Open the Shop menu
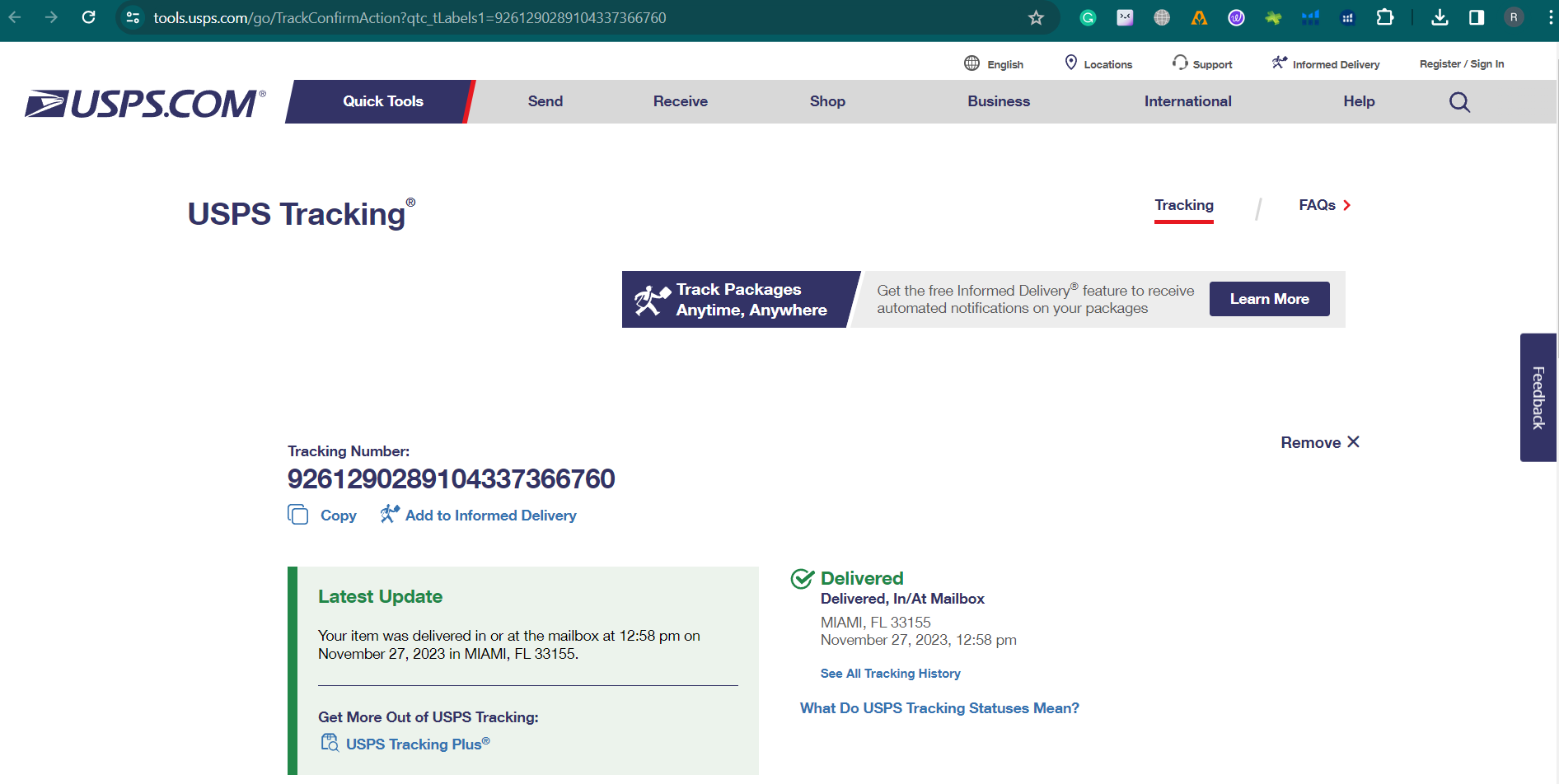The image size is (1559, 784). [x=827, y=101]
